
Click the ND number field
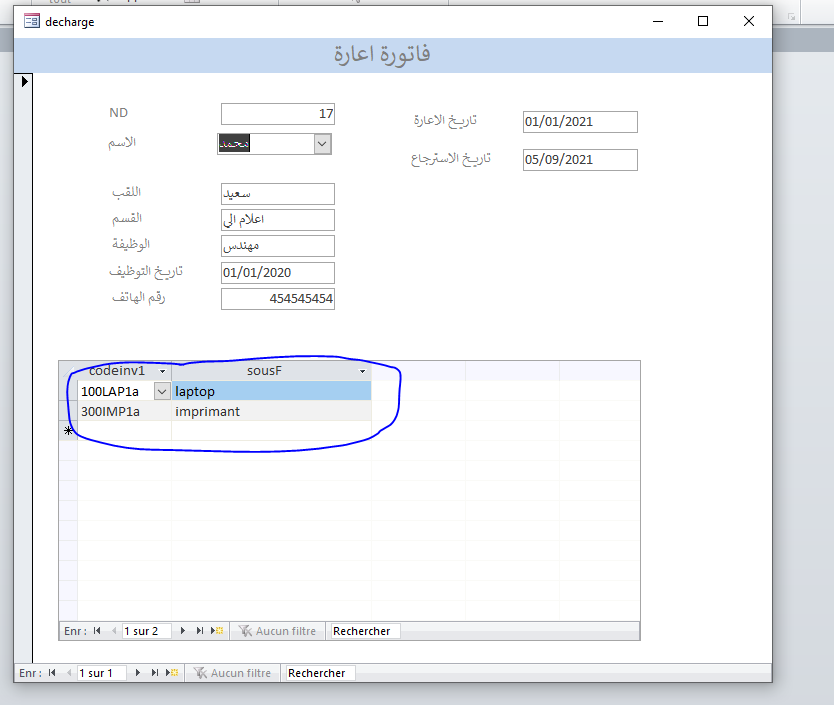[x=277, y=114]
